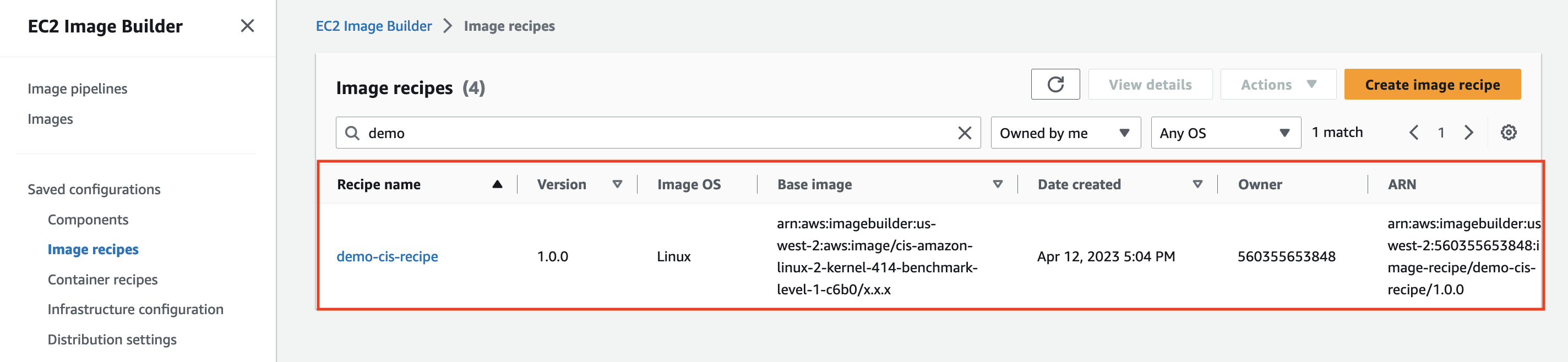Click Create image recipe button
Image resolution: width=1568 pixels, height=362 pixels.
1432,85
